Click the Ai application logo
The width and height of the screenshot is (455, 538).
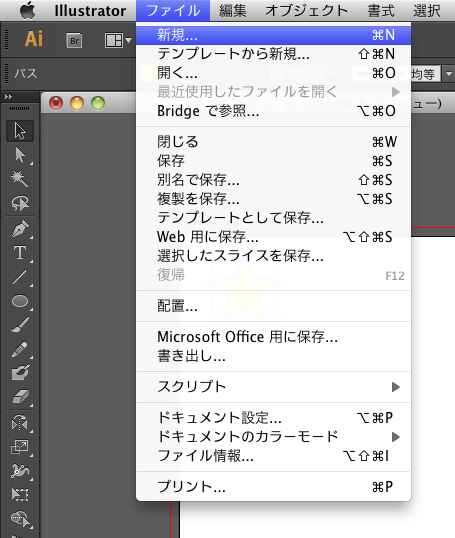coord(34,39)
